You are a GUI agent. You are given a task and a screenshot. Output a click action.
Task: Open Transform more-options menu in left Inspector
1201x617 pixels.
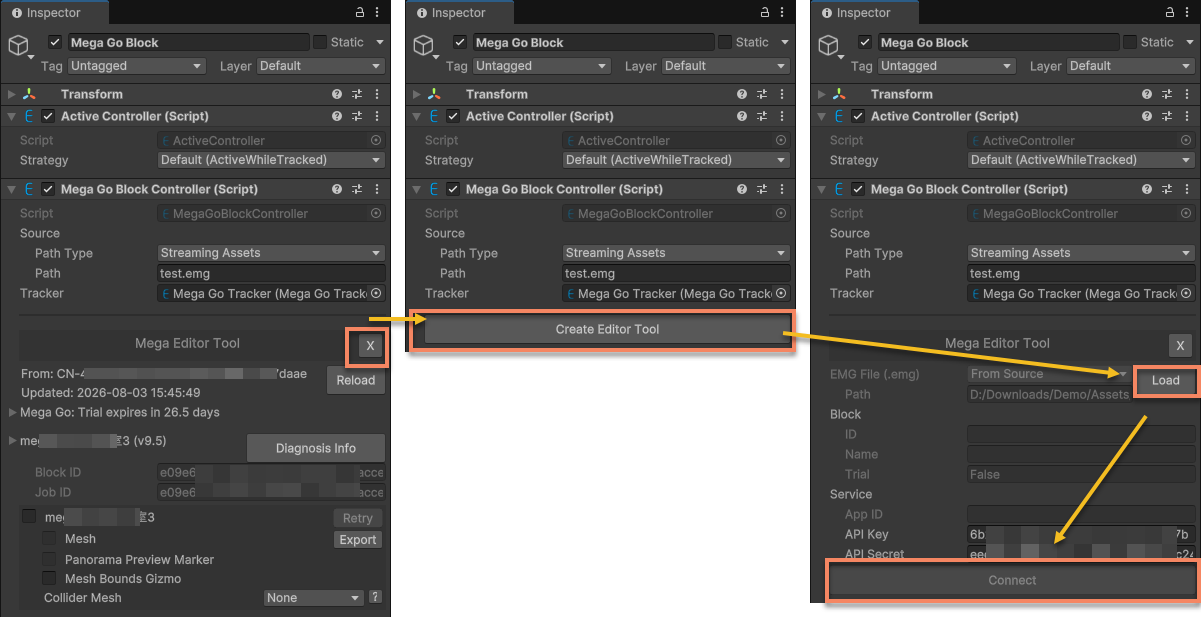coord(376,94)
